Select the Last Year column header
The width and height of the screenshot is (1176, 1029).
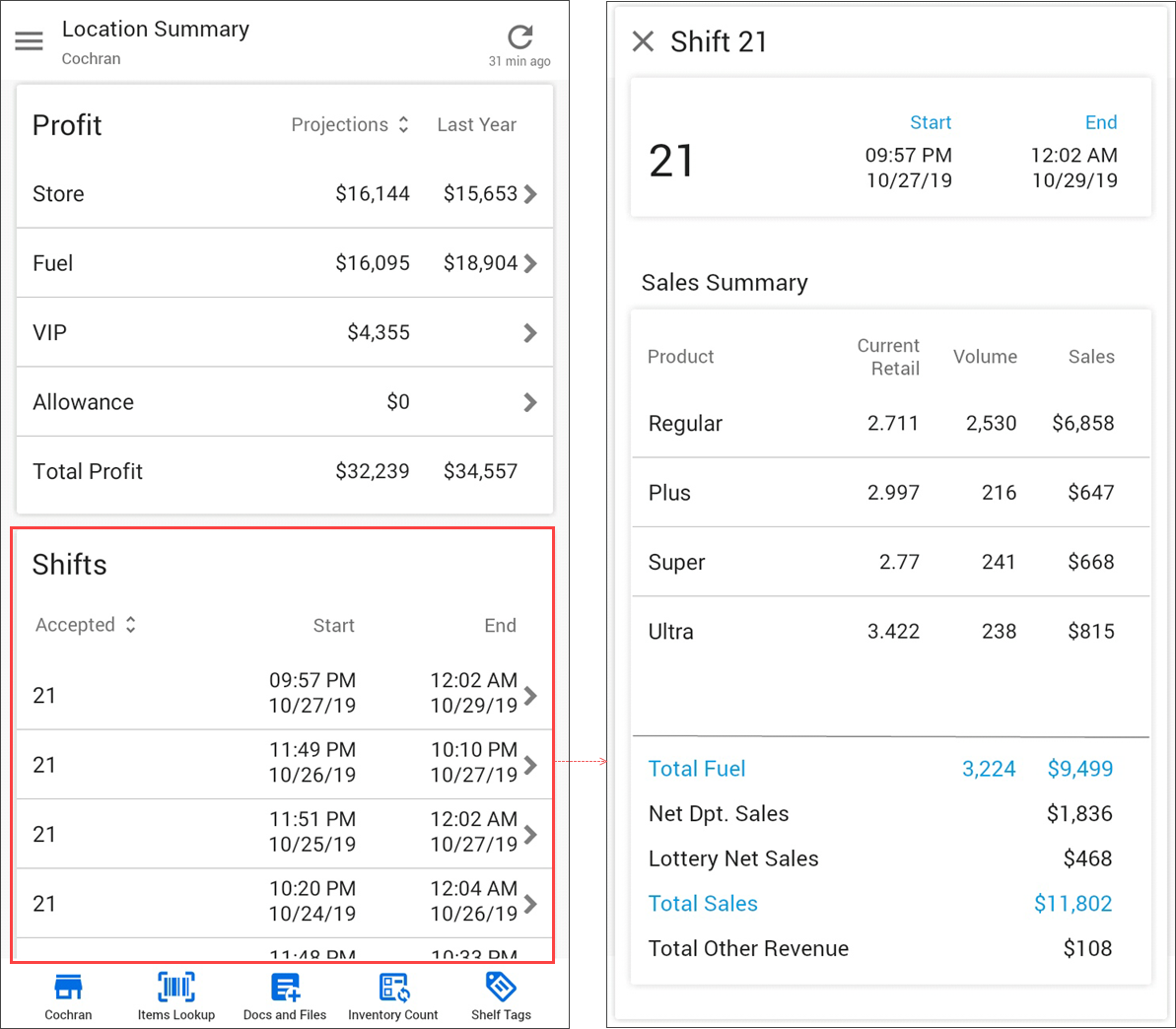coord(477,125)
